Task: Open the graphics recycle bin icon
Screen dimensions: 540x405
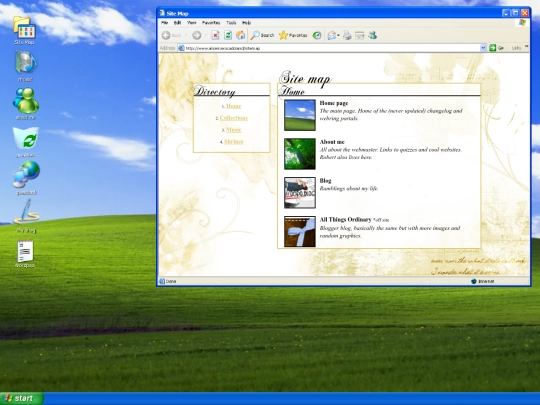Action: (x=26, y=141)
